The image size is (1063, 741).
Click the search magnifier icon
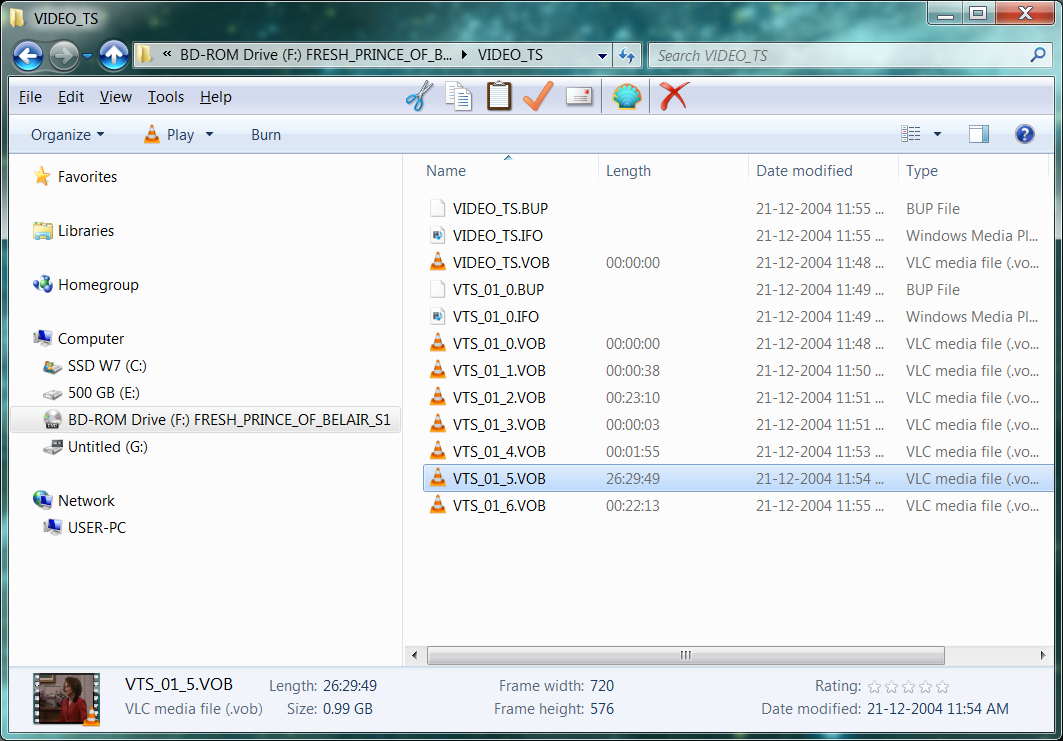1037,55
